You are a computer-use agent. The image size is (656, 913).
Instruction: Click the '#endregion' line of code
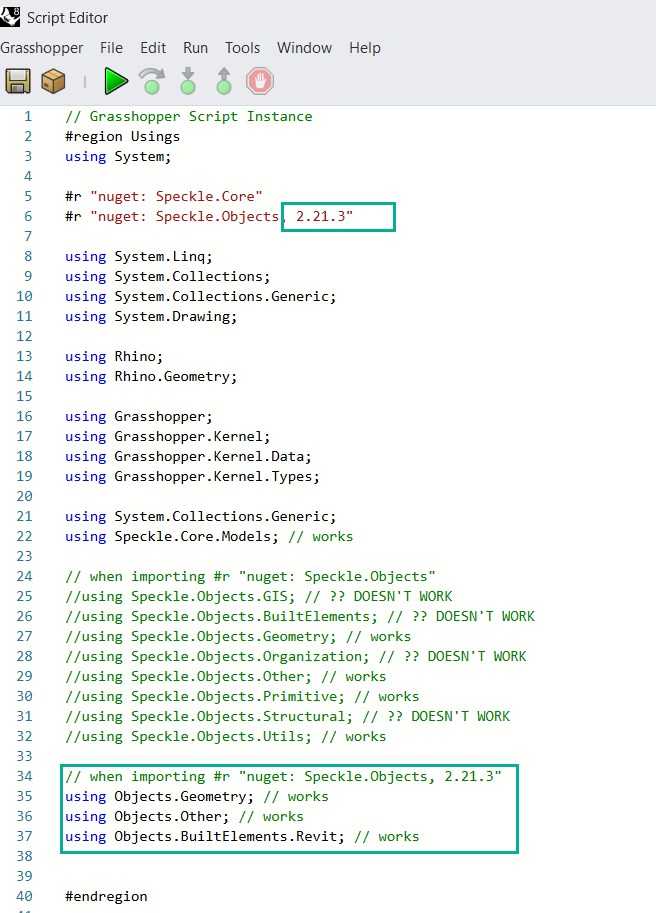[106, 897]
